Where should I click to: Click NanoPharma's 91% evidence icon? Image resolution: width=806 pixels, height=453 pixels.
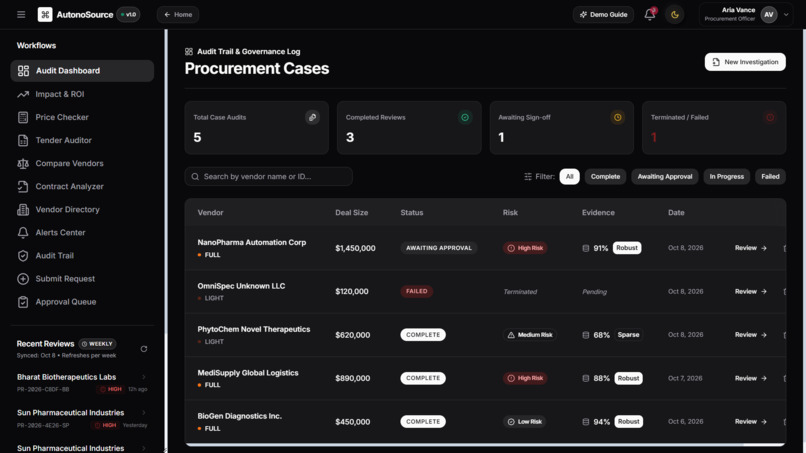click(585, 248)
